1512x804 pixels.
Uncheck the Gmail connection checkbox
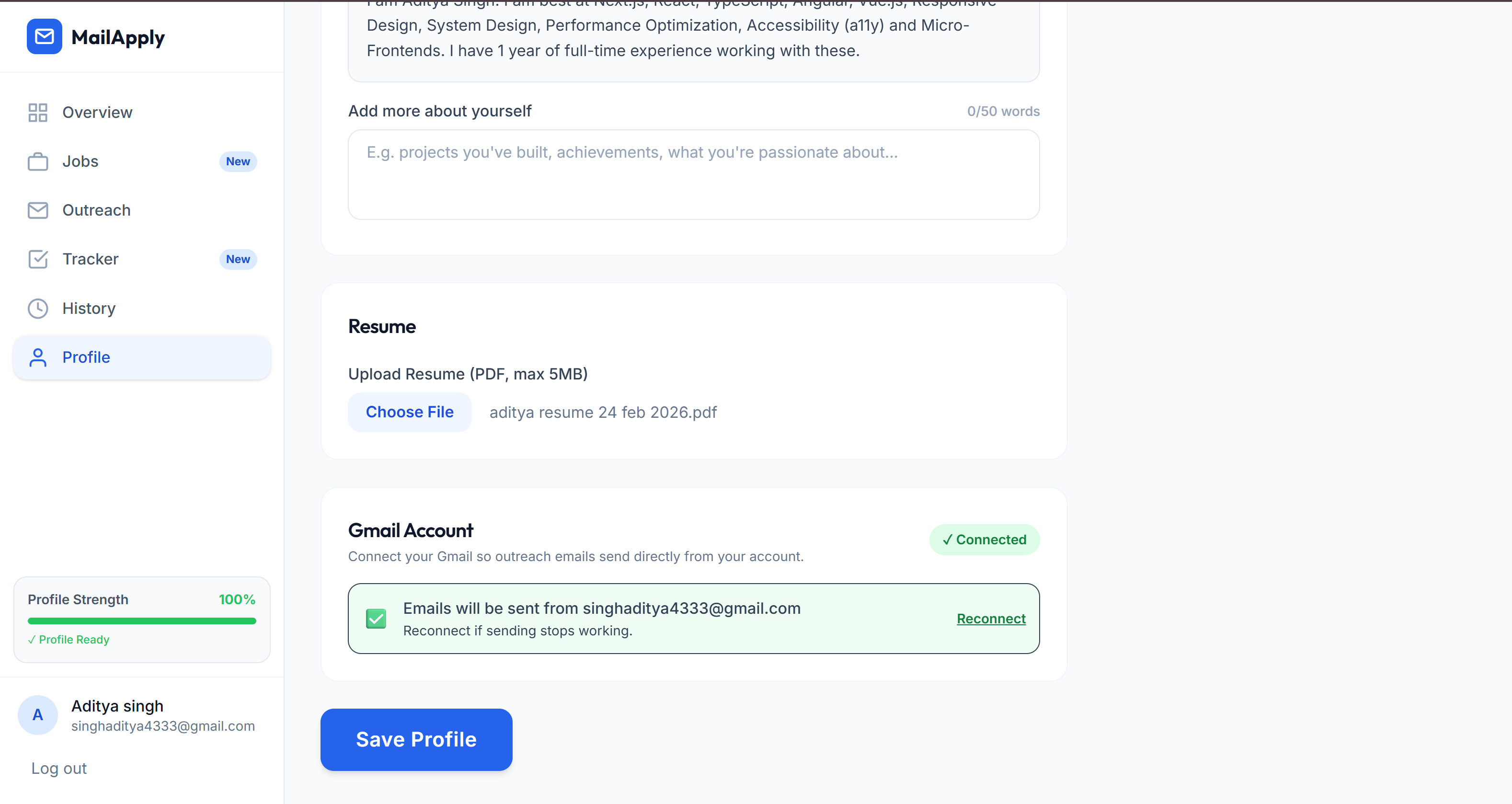click(x=376, y=618)
